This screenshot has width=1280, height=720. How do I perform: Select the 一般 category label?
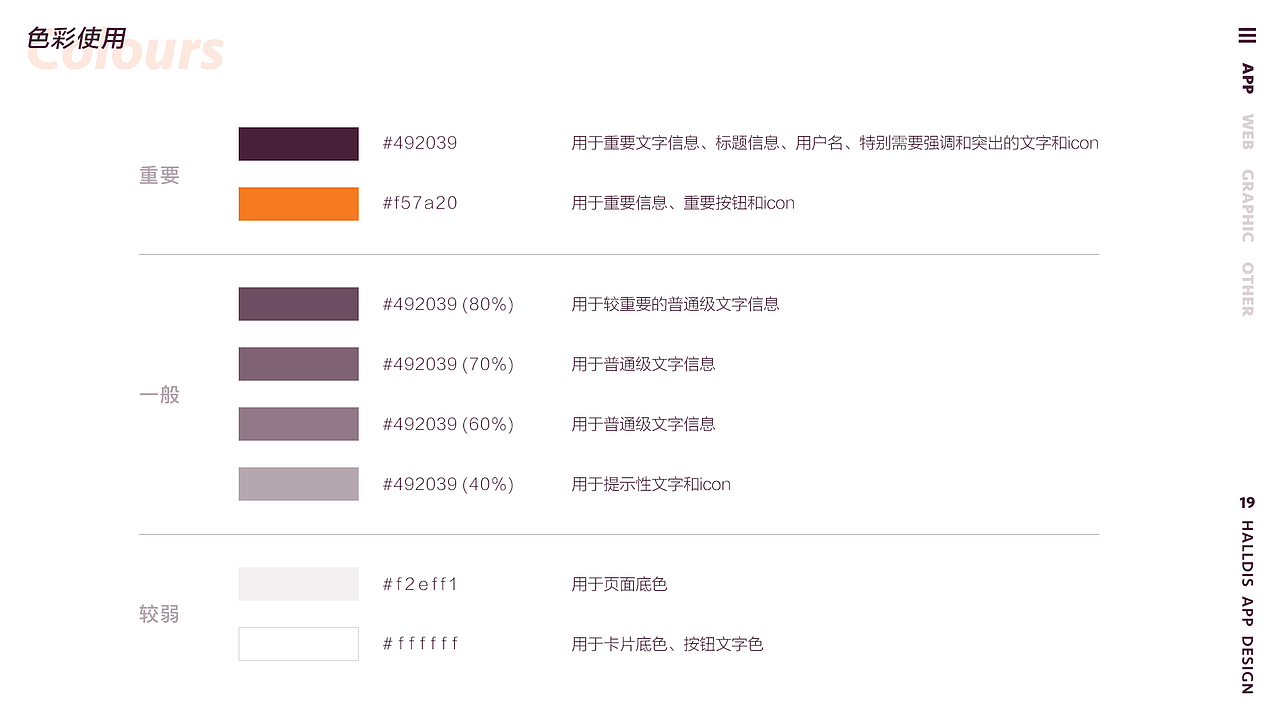(x=160, y=395)
